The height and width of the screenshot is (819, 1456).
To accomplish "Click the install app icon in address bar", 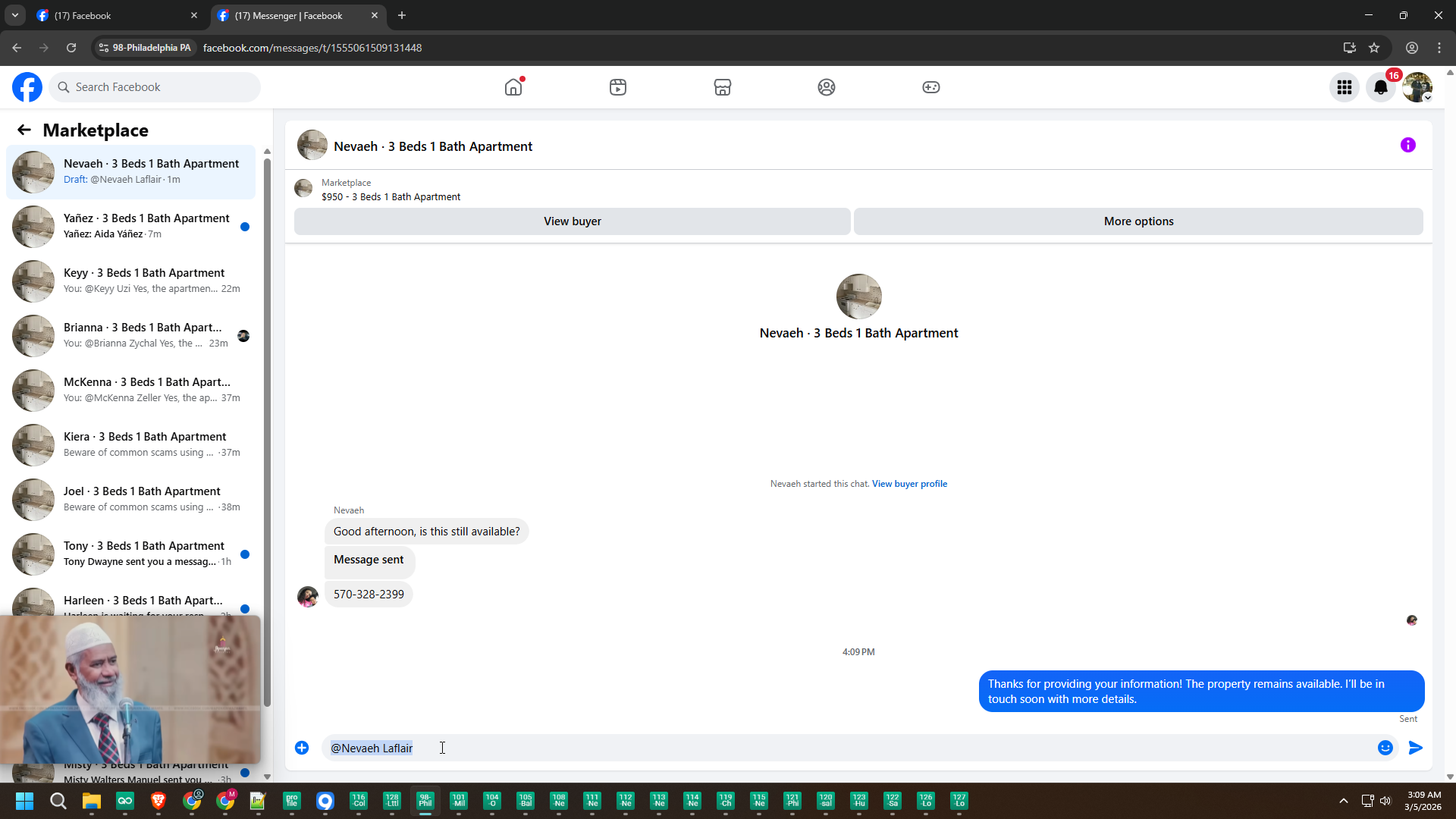I will (1350, 48).
